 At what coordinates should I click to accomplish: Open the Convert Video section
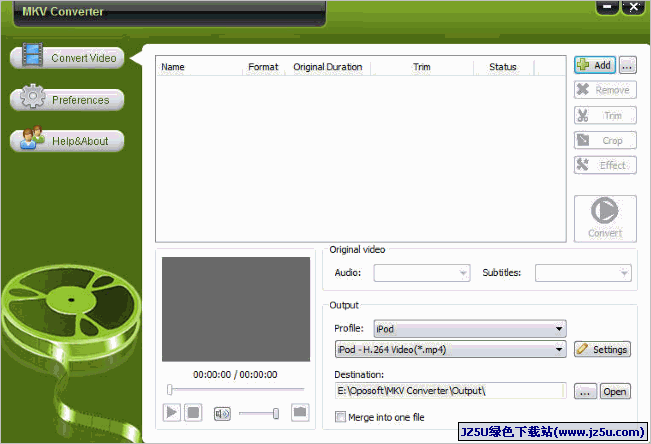click(x=67, y=58)
